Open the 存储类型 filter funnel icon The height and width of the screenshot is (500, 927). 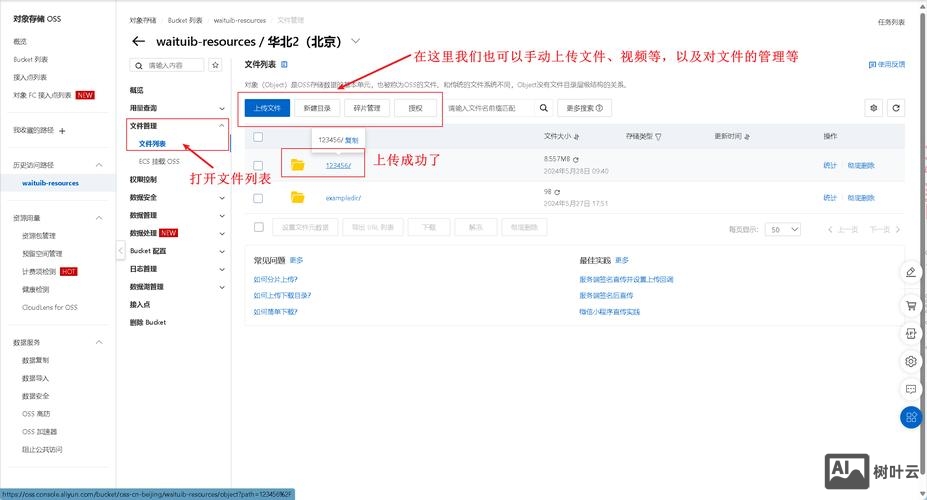pyautogui.click(x=658, y=137)
